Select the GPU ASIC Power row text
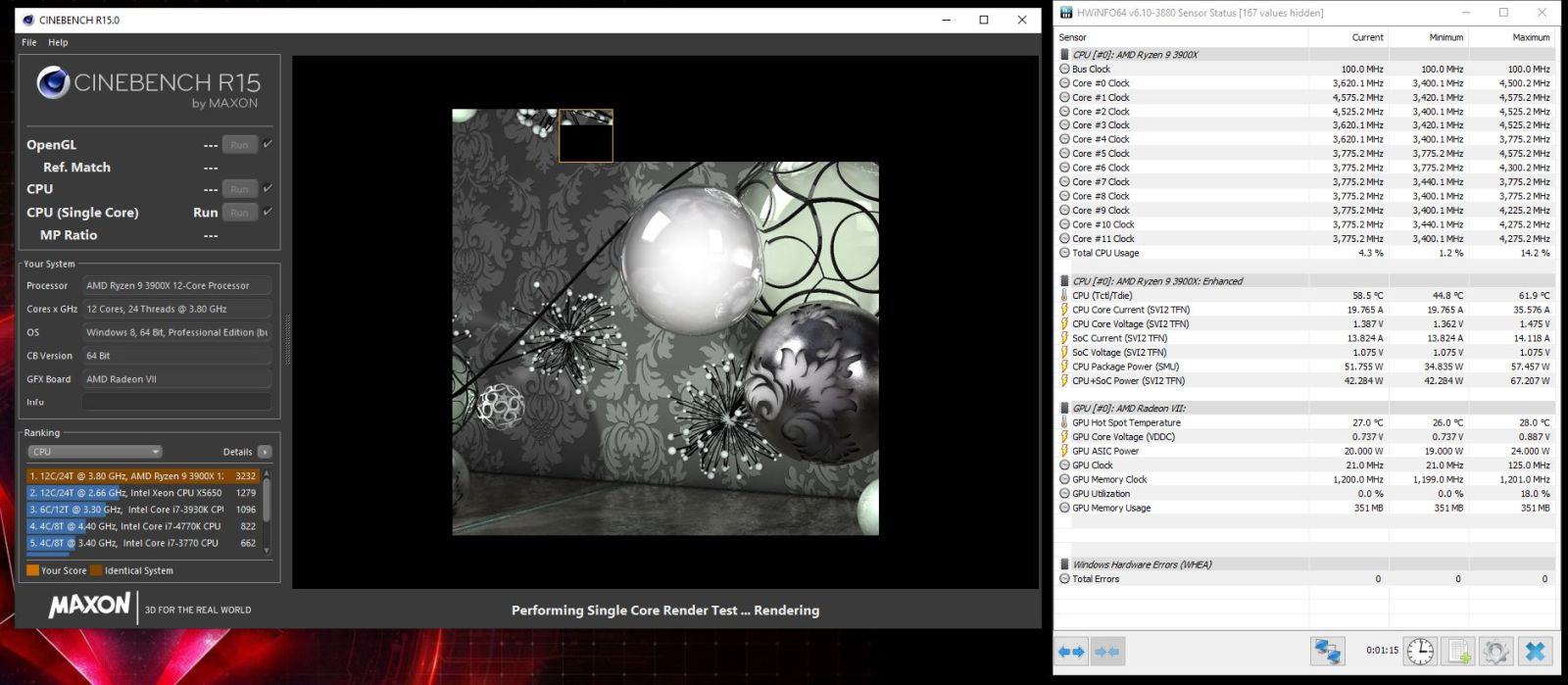The width and height of the screenshot is (1568, 685). [x=1105, y=451]
